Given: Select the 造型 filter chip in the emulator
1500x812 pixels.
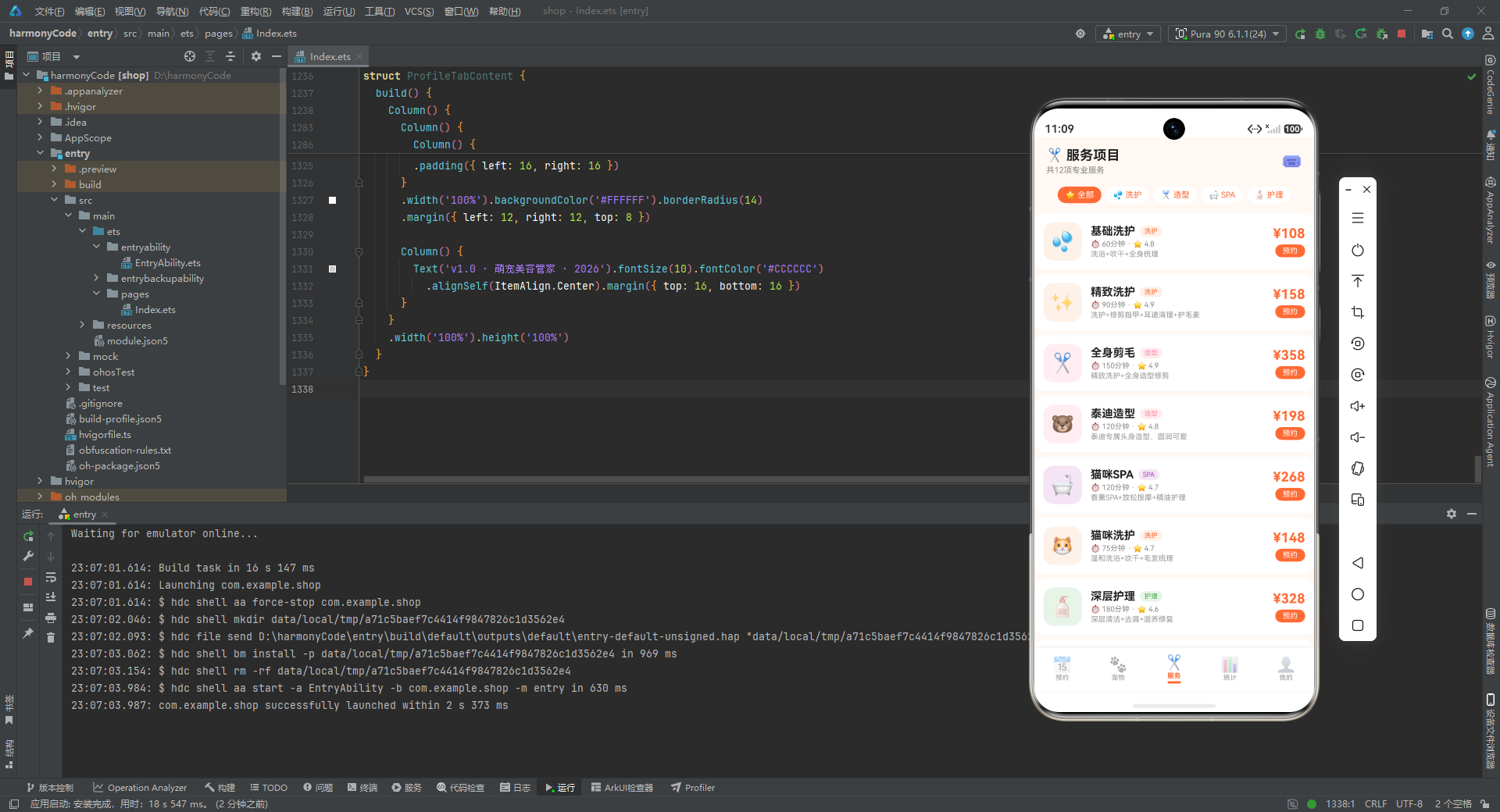Looking at the screenshot, I should pos(1175,194).
